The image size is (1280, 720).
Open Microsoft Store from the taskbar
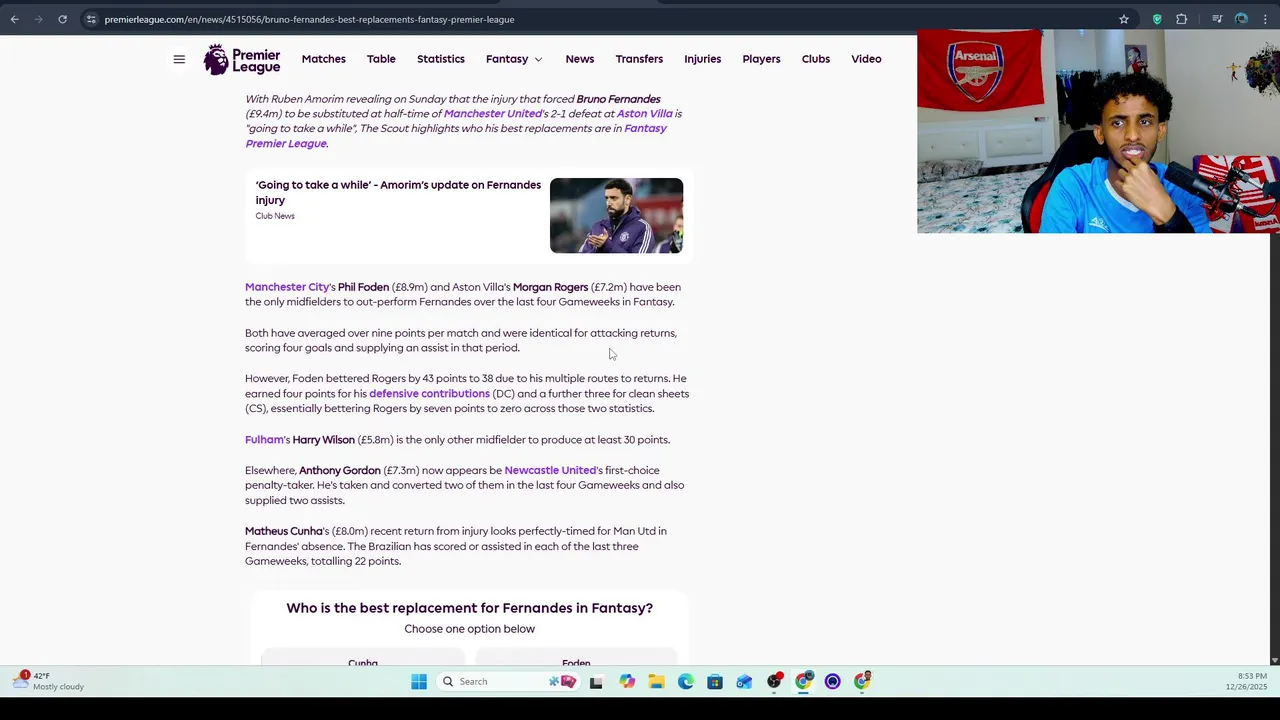click(714, 682)
